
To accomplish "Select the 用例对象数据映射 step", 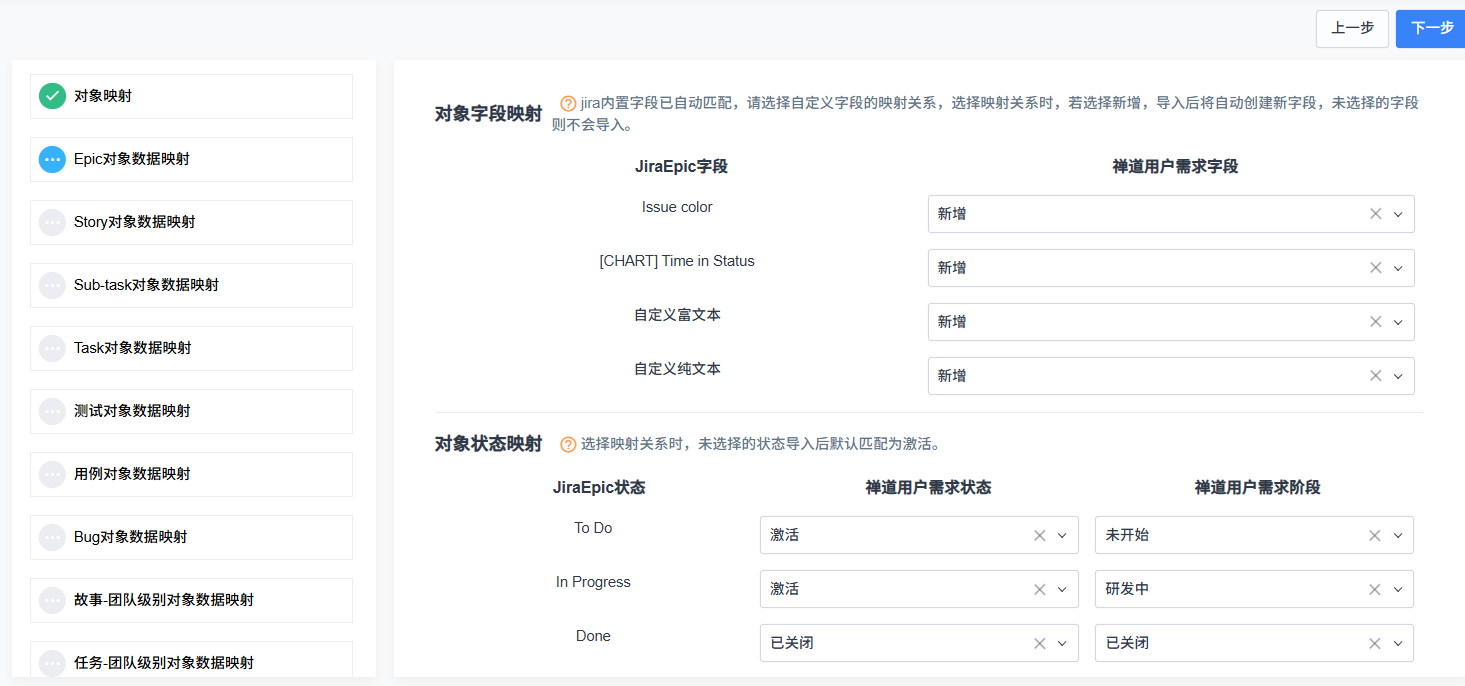I will pyautogui.click(x=191, y=474).
